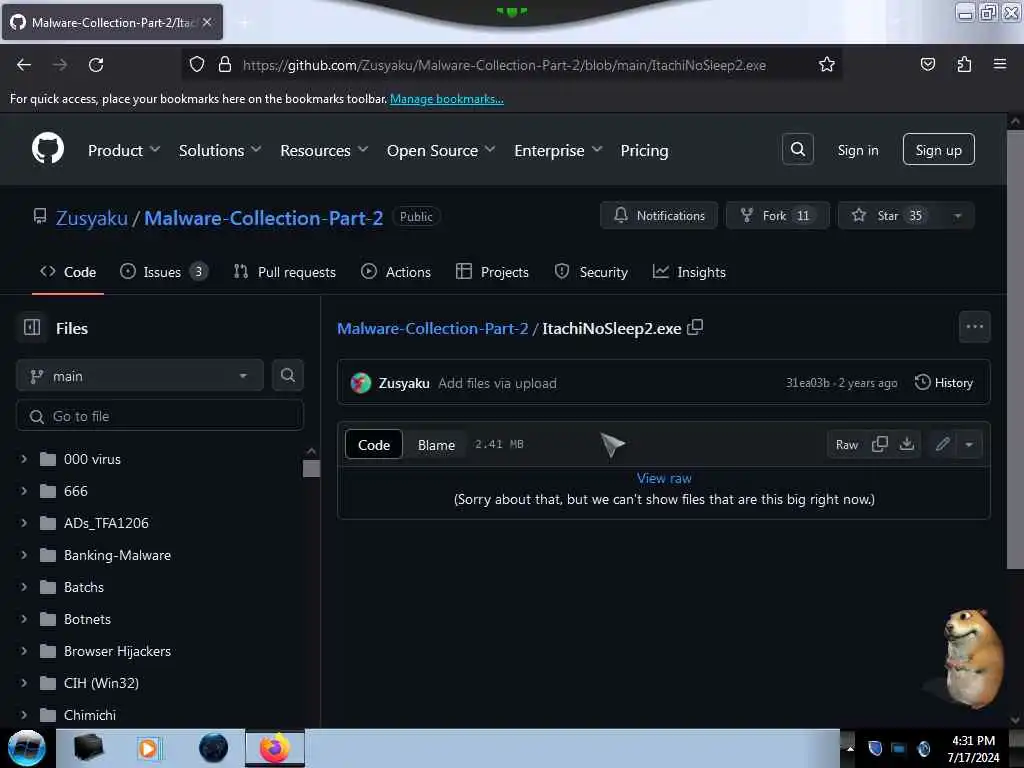Click the shield tracking protection icon
The image size is (1024, 768).
point(197,65)
